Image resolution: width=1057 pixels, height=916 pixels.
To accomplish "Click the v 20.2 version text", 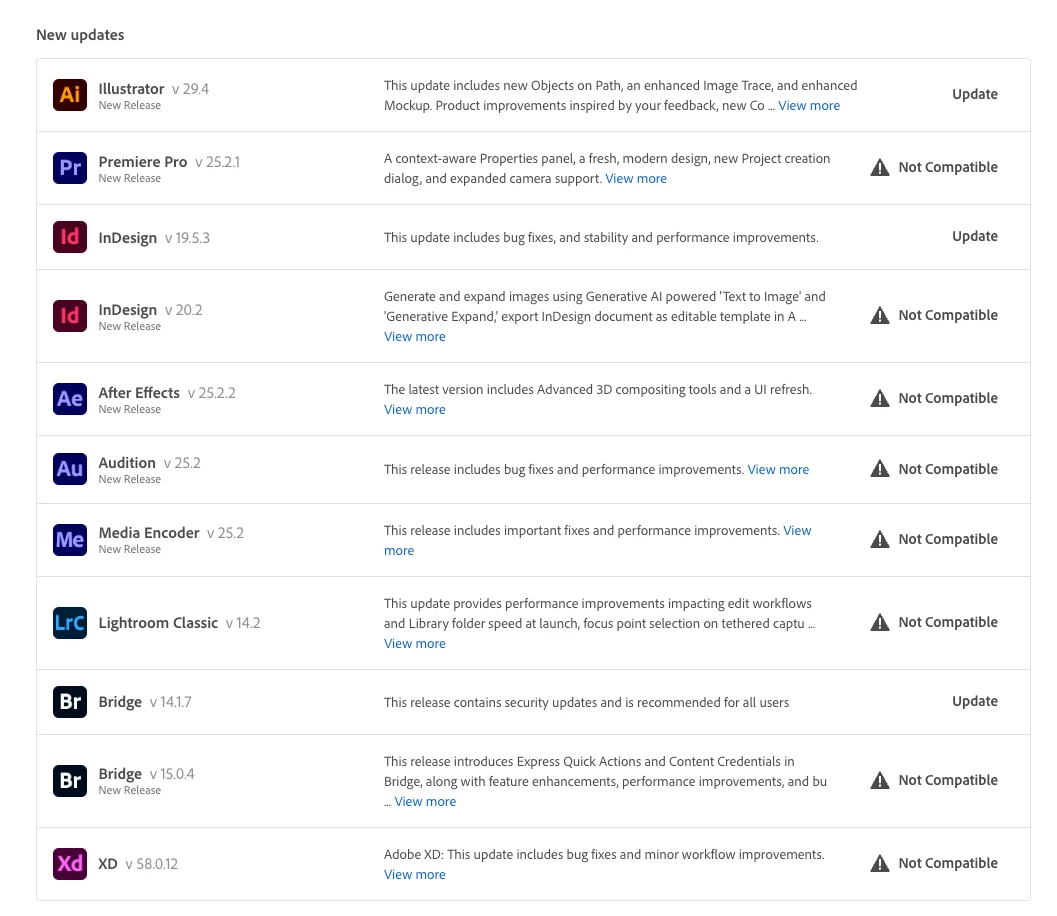I will [183, 310].
